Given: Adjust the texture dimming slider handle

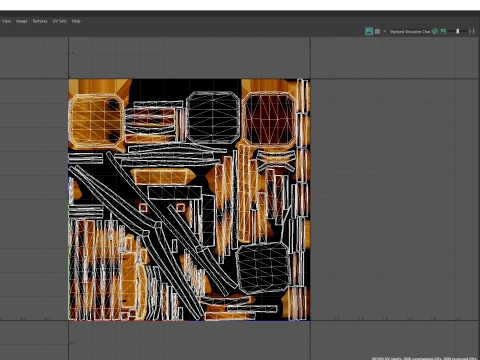Looking at the screenshot, I should [x=458, y=31].
